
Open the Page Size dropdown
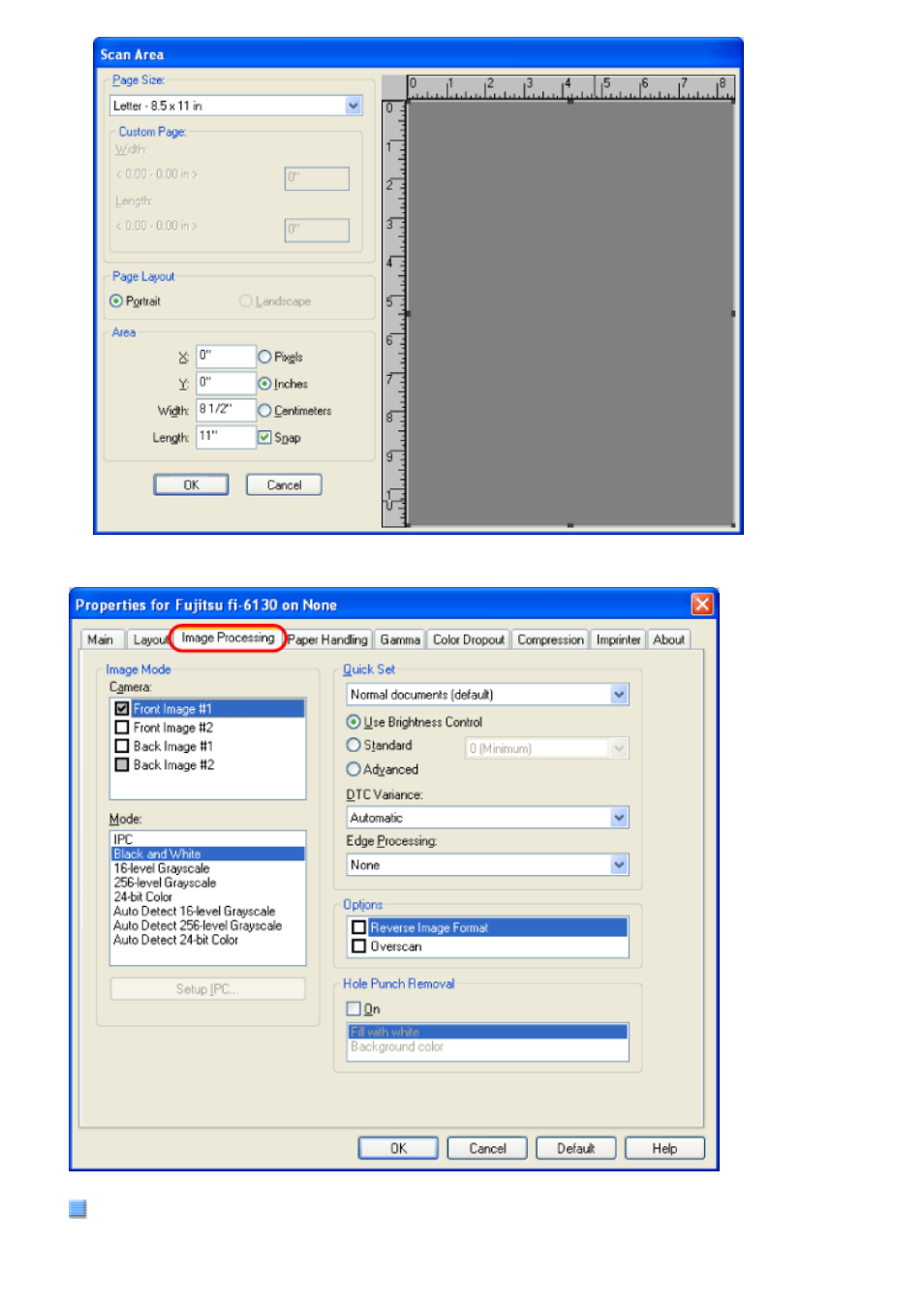click(x=354, y=106)
